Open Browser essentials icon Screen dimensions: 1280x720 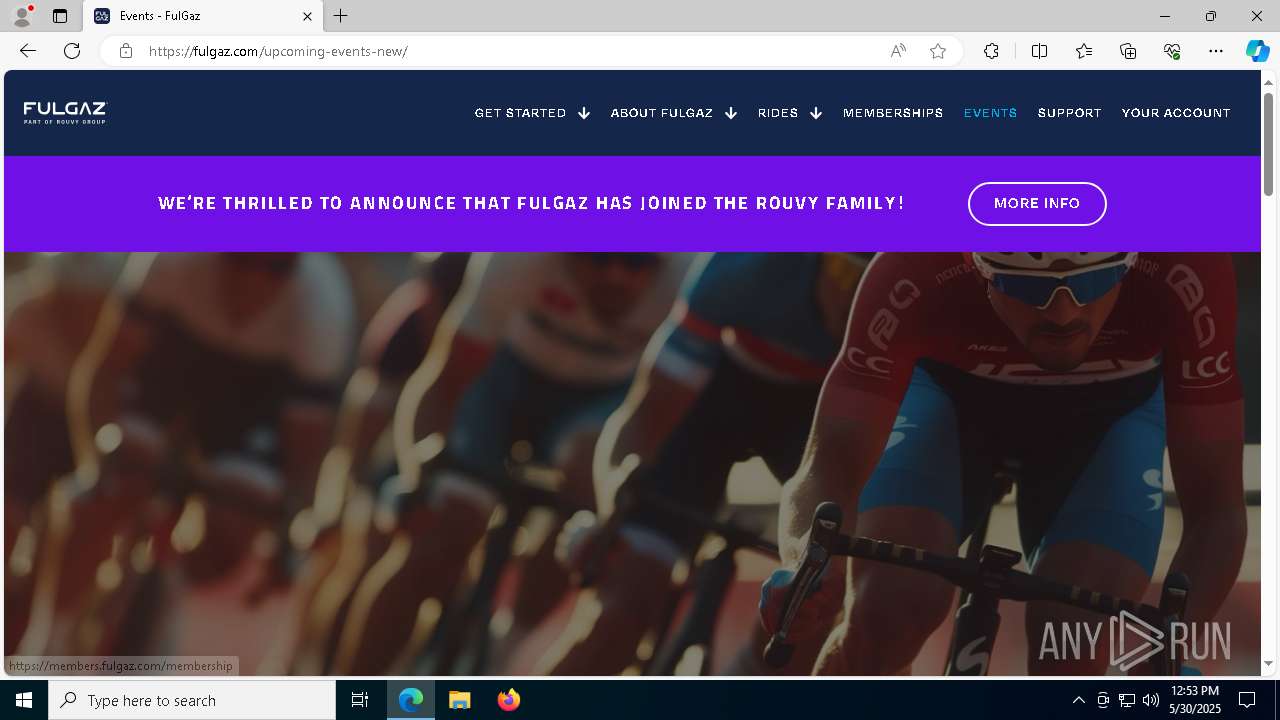[1172, 51]
